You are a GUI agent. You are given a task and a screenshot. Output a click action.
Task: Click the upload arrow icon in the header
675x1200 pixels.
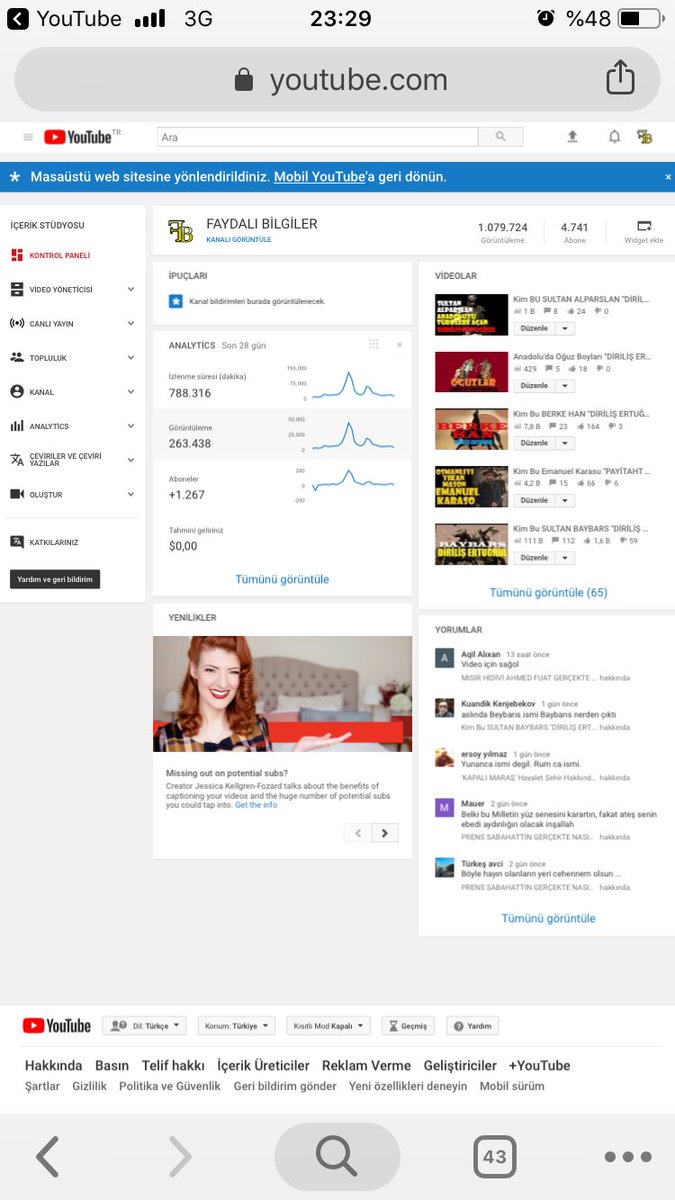coord(573,137)
